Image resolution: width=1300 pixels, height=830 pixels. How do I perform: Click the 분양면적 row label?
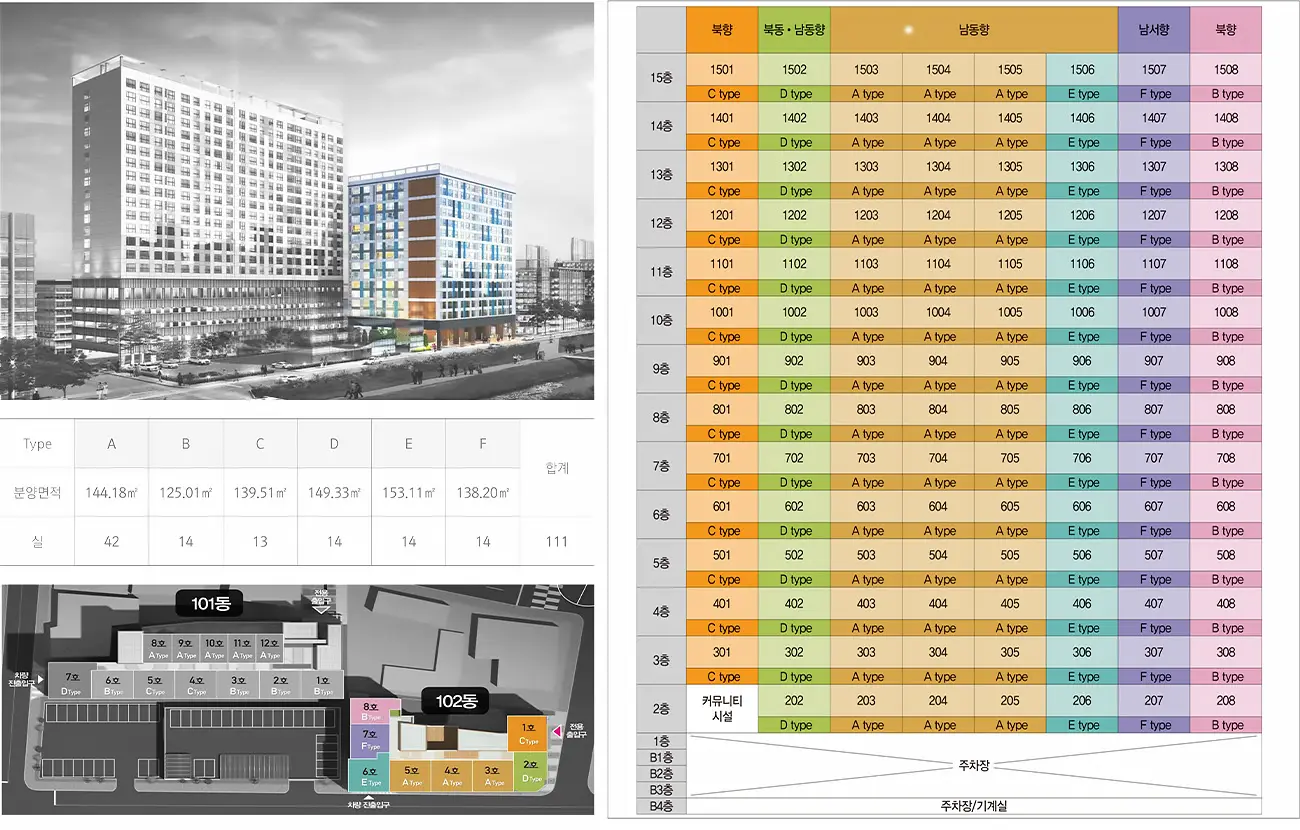[x=37, y=493]
